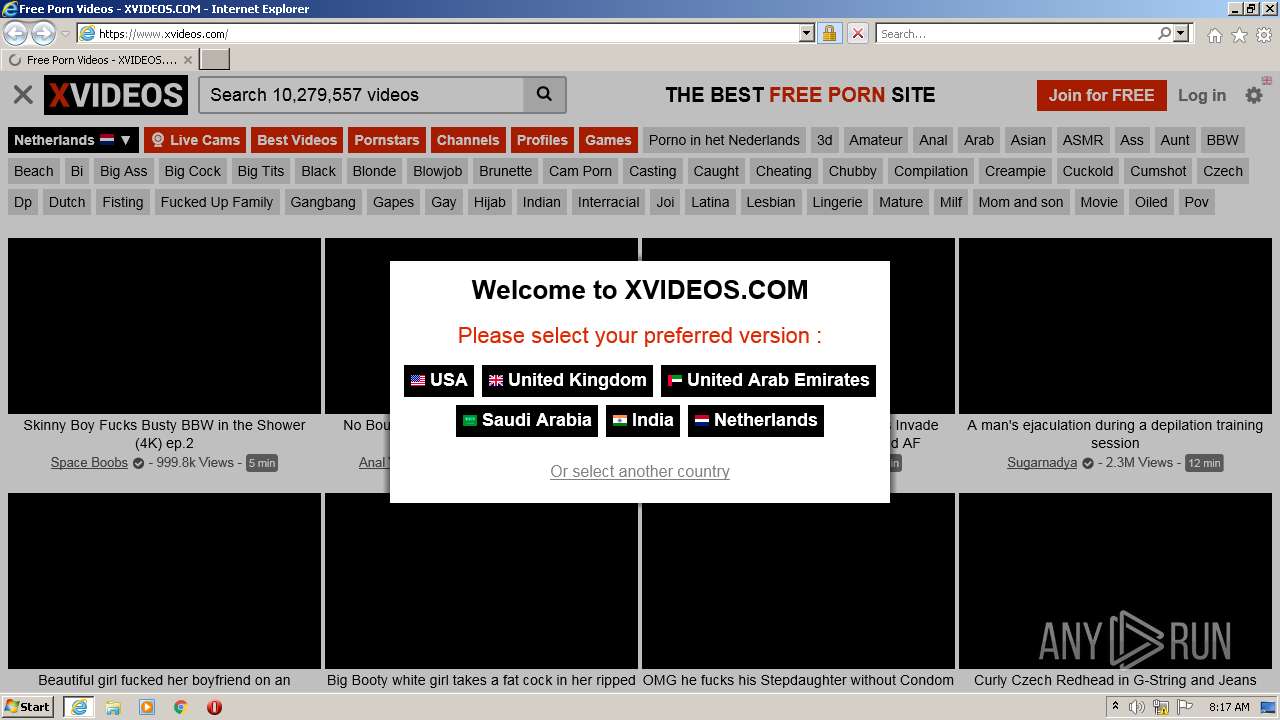1280x720 pixels.
Task: Open the recent pages dropdown arrow
Action: coord(65,34)
